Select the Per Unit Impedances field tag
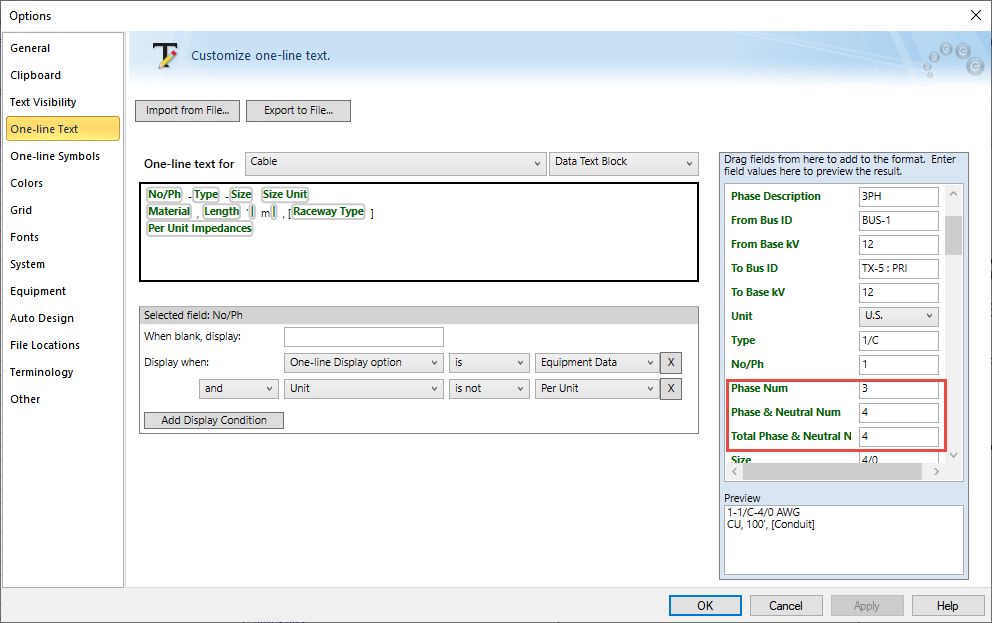Viewport: 992px width, 623px height. (200, 229)
